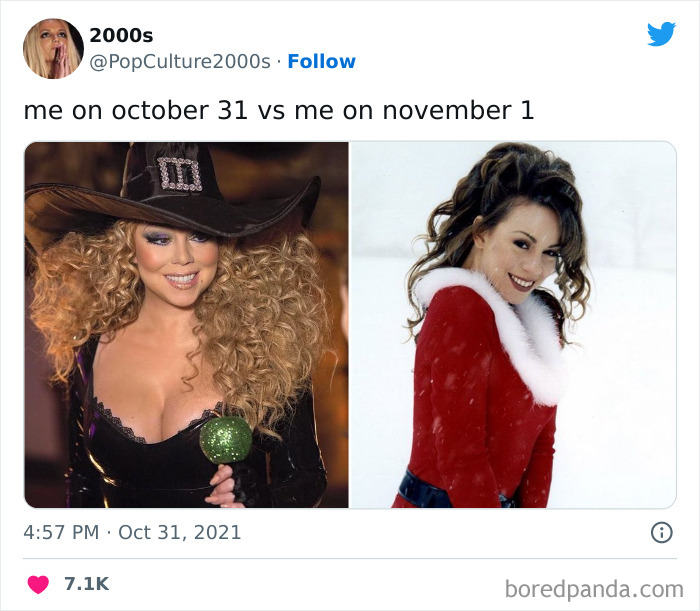Open the @PopCulture2000s handle link
This screenshot has width=700, height=611.
tap(180, 62)
